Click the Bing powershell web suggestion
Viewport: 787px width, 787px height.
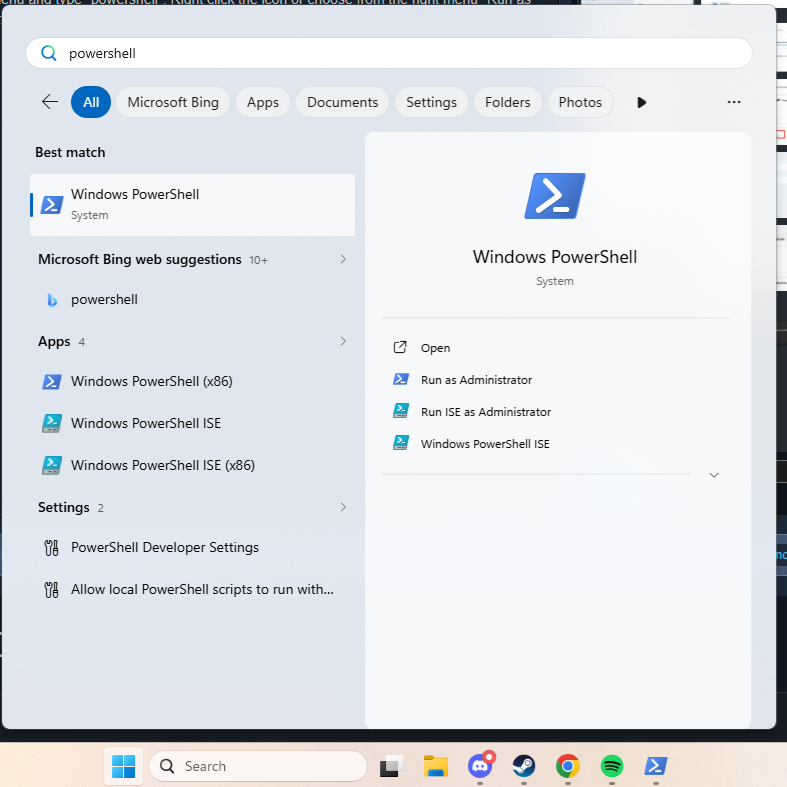coord(193,300)
